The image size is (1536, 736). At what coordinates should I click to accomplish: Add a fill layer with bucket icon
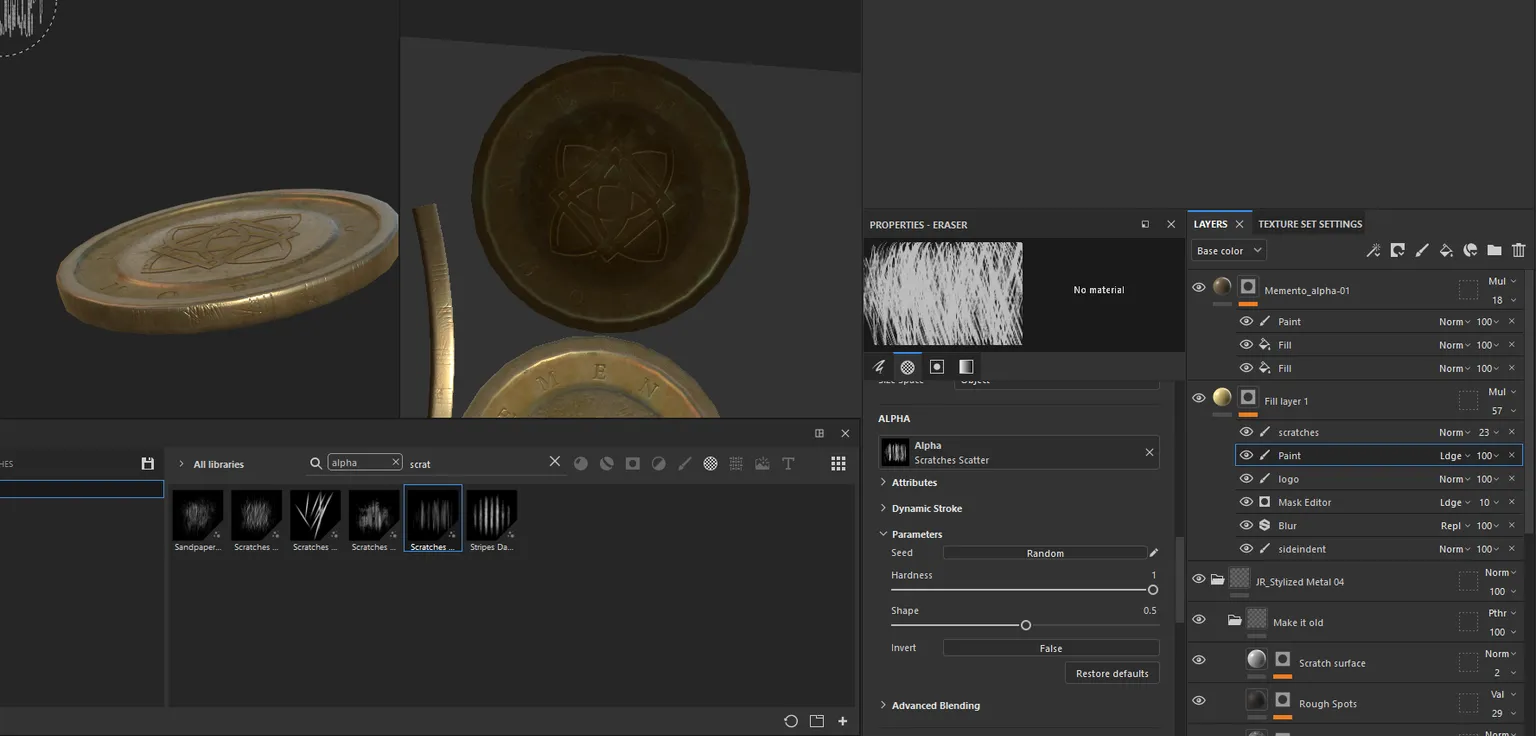(x=1446, y=250)
